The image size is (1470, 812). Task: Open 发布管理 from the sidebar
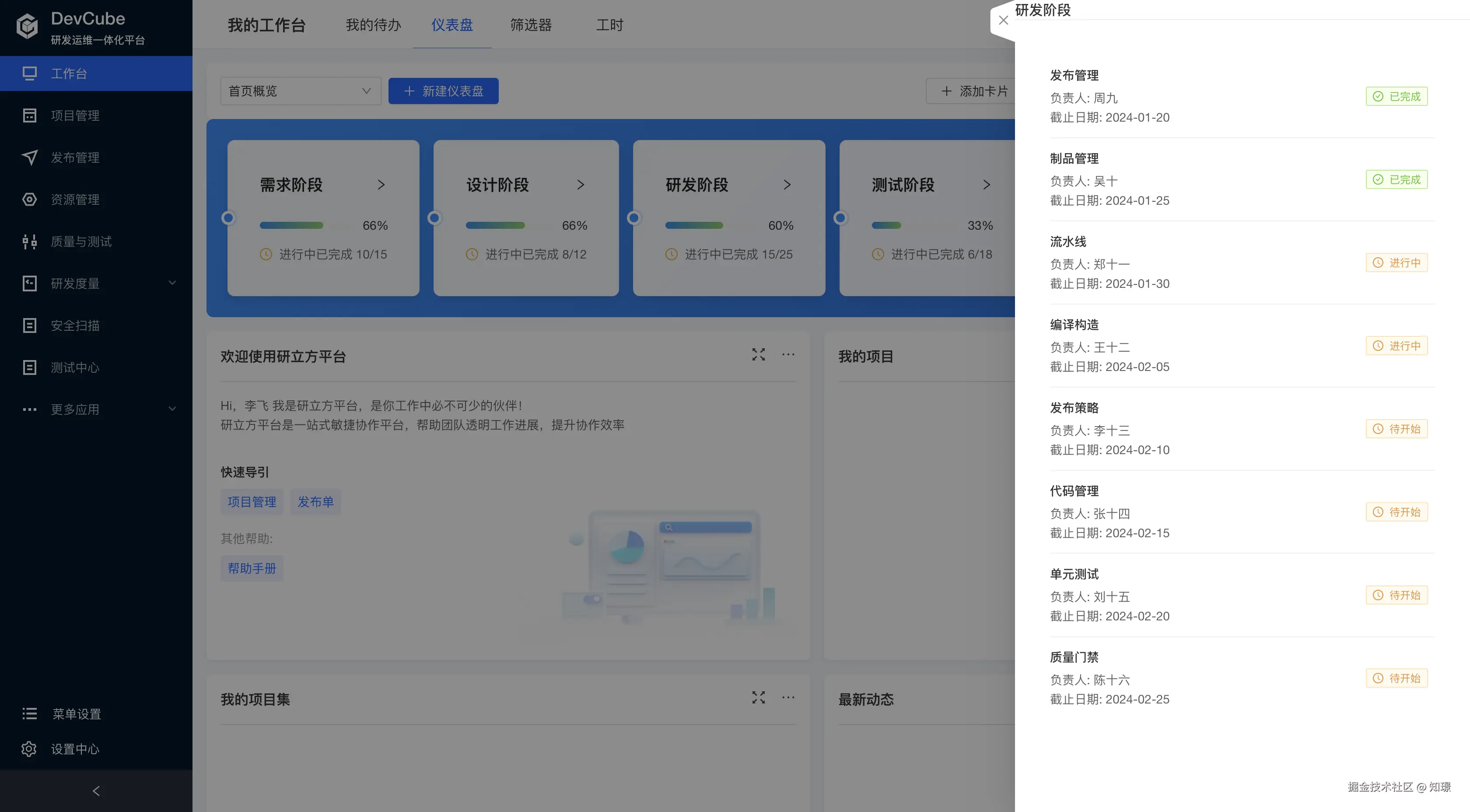[74, 157]
